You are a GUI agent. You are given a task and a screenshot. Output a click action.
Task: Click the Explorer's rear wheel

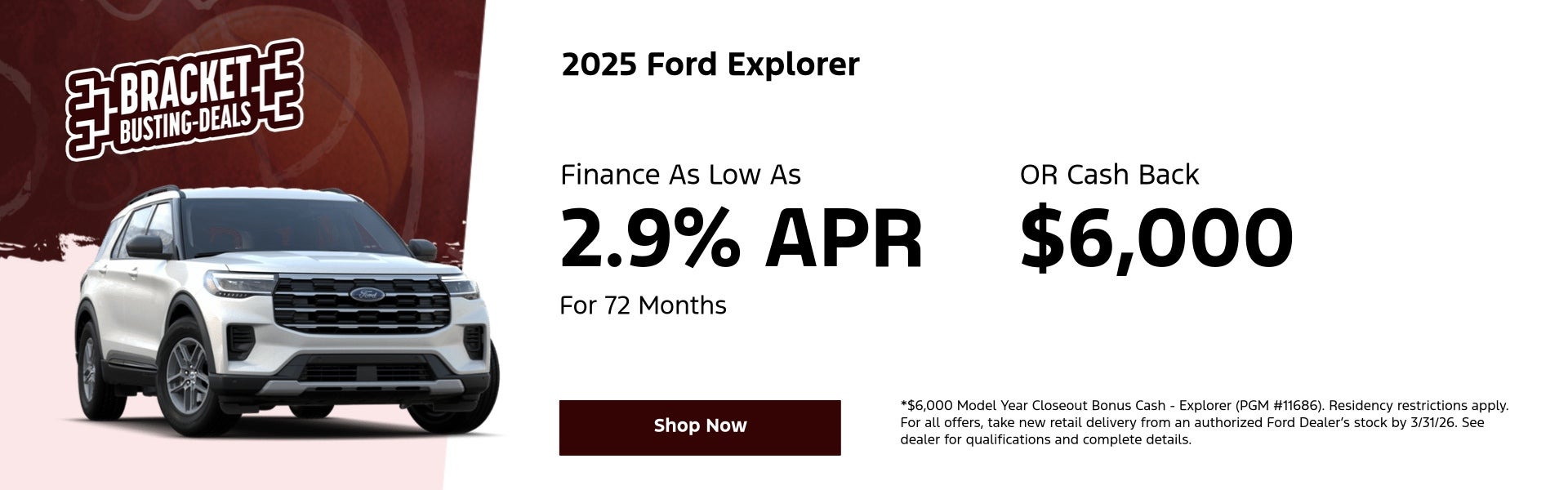[x=90, y=367]
